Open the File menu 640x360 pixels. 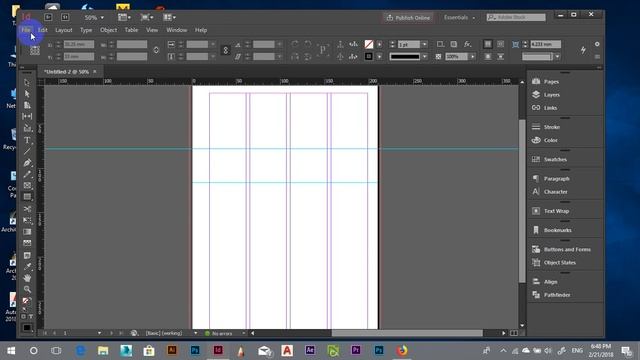tap(26, 30)
